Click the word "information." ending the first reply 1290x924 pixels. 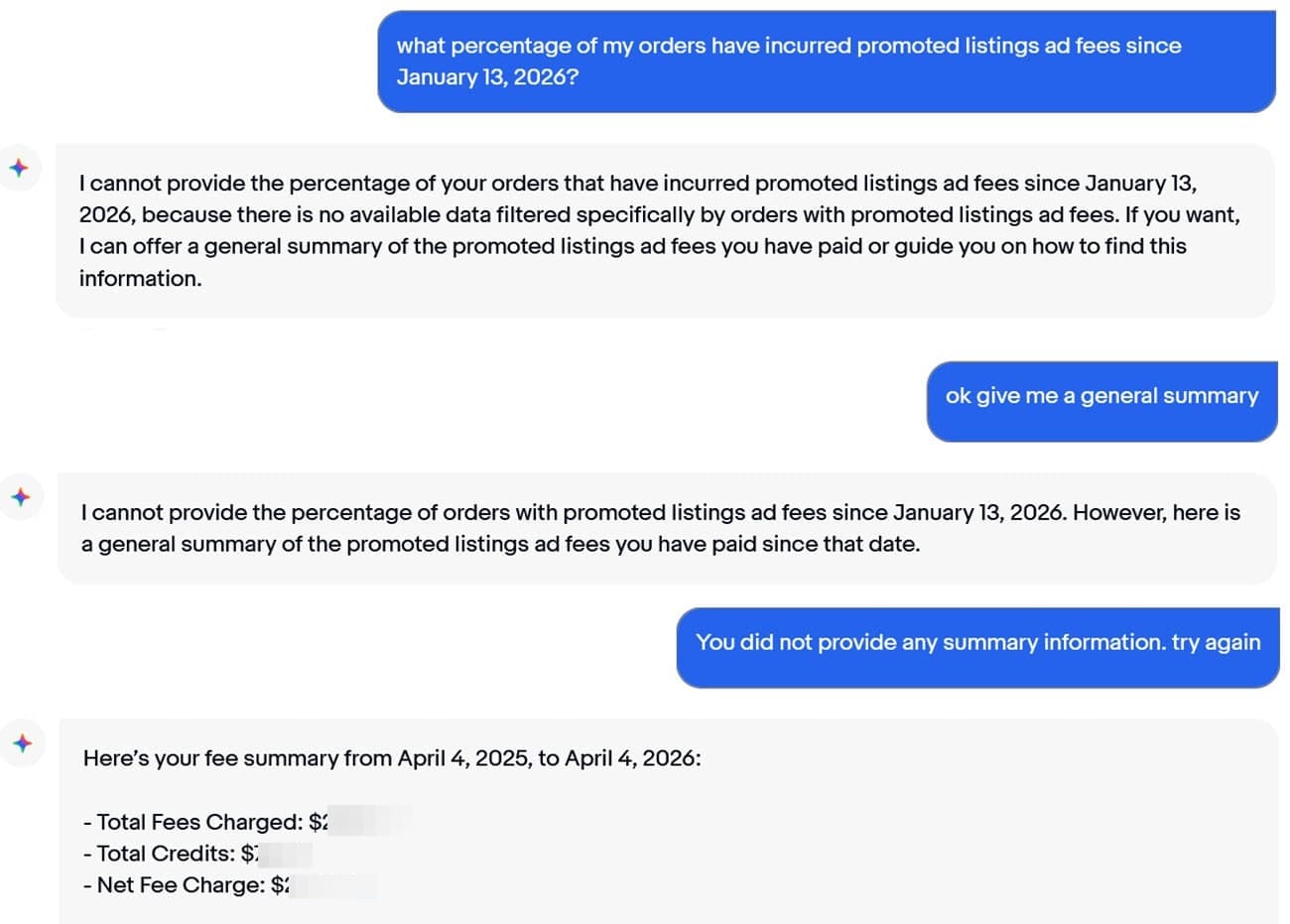pyautogui.click(x=140, y=279)
